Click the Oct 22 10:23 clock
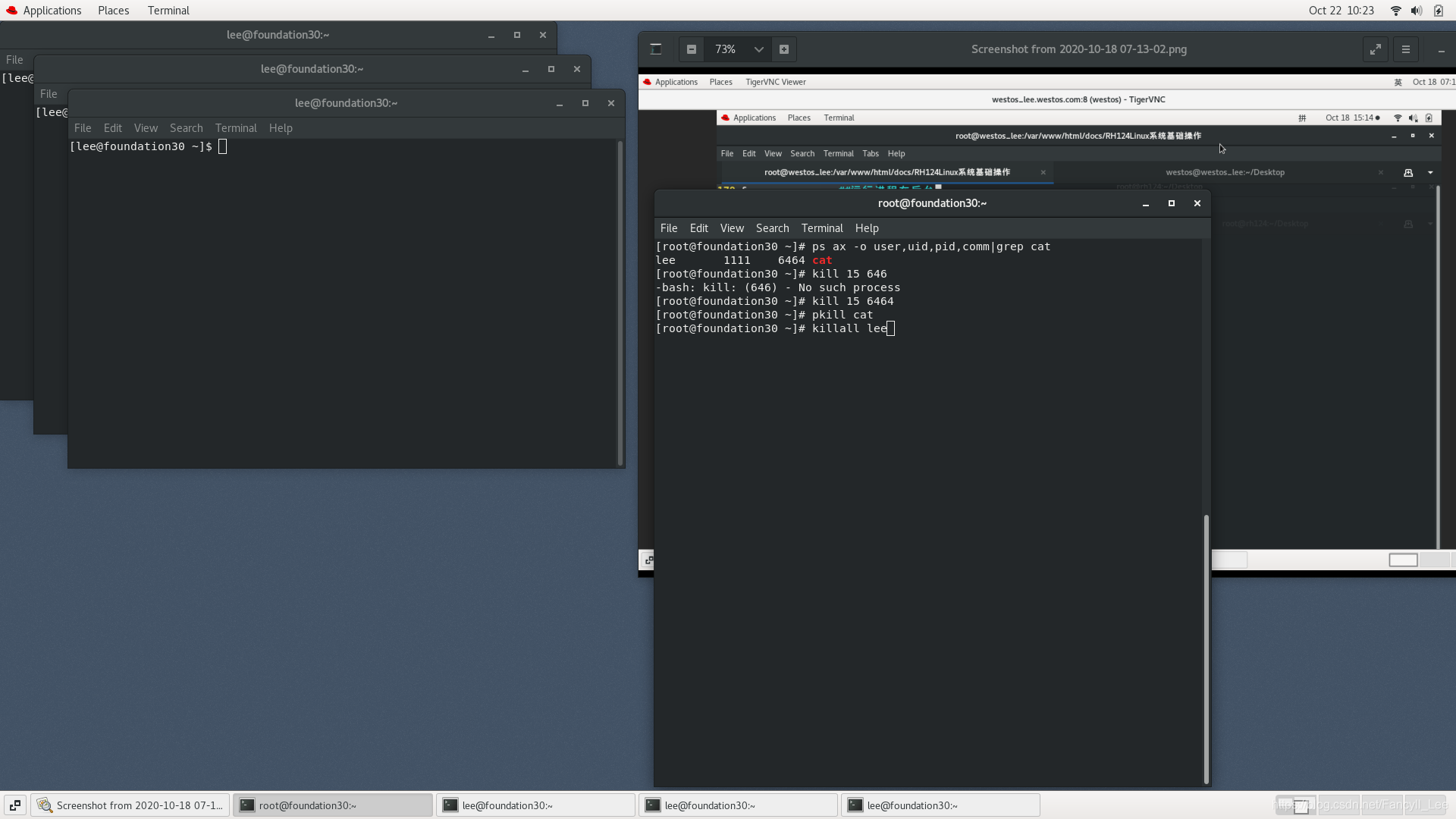Screen dimensions: 1456x819 point(1341,11)
